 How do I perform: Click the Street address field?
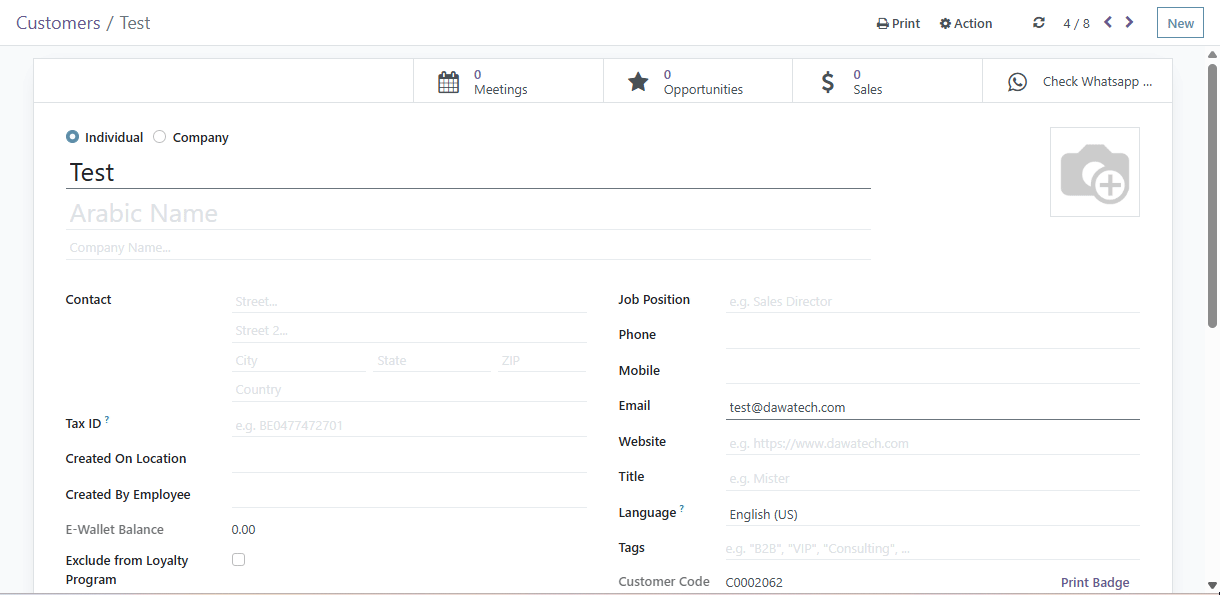[409, 301]
